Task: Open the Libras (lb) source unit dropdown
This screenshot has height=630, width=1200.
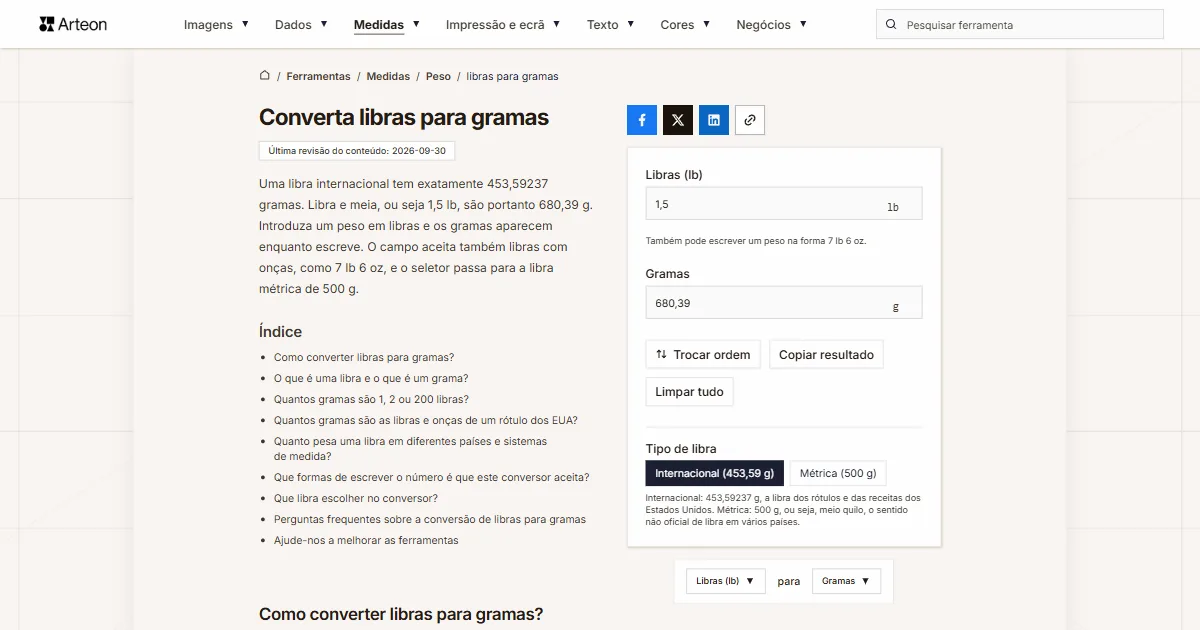Action: coord(725,581)
